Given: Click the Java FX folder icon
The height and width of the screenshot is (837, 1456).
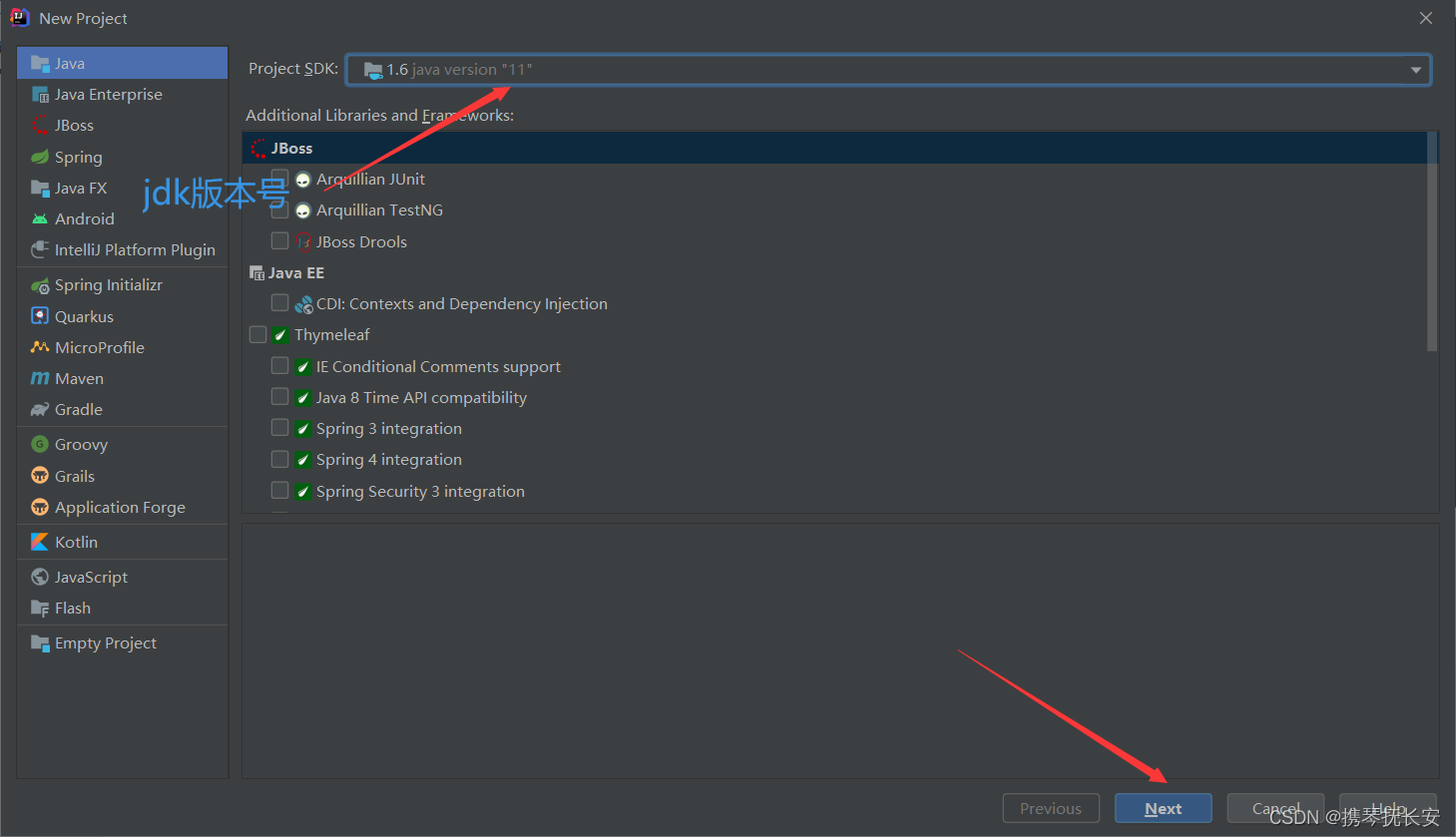Looking at the screenshot, I should [40, 189].
